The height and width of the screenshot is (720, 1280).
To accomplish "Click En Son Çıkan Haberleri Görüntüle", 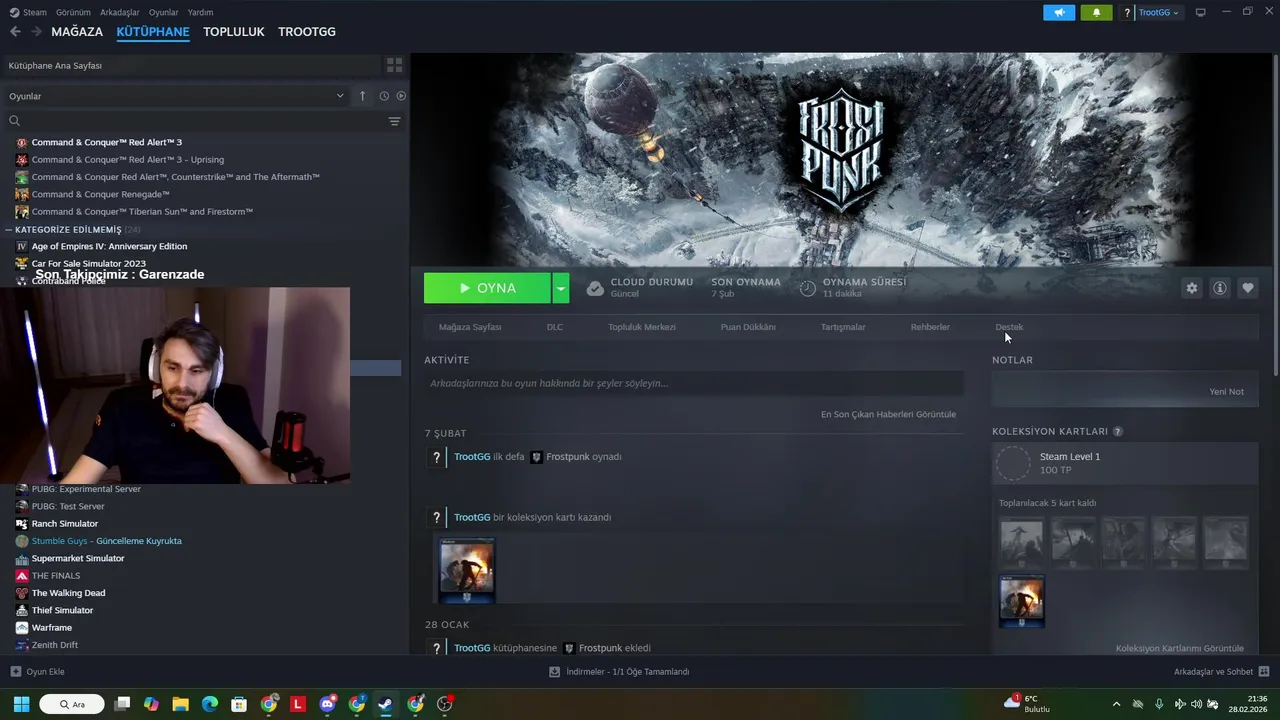I will [x=888, y=414].
